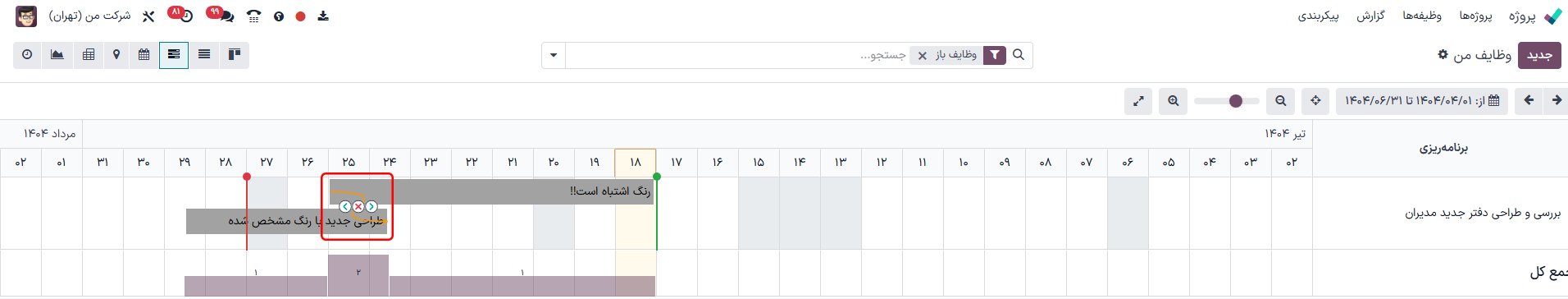
Task: Open the Activity view clock icon
Action: (x=28, y=55)
